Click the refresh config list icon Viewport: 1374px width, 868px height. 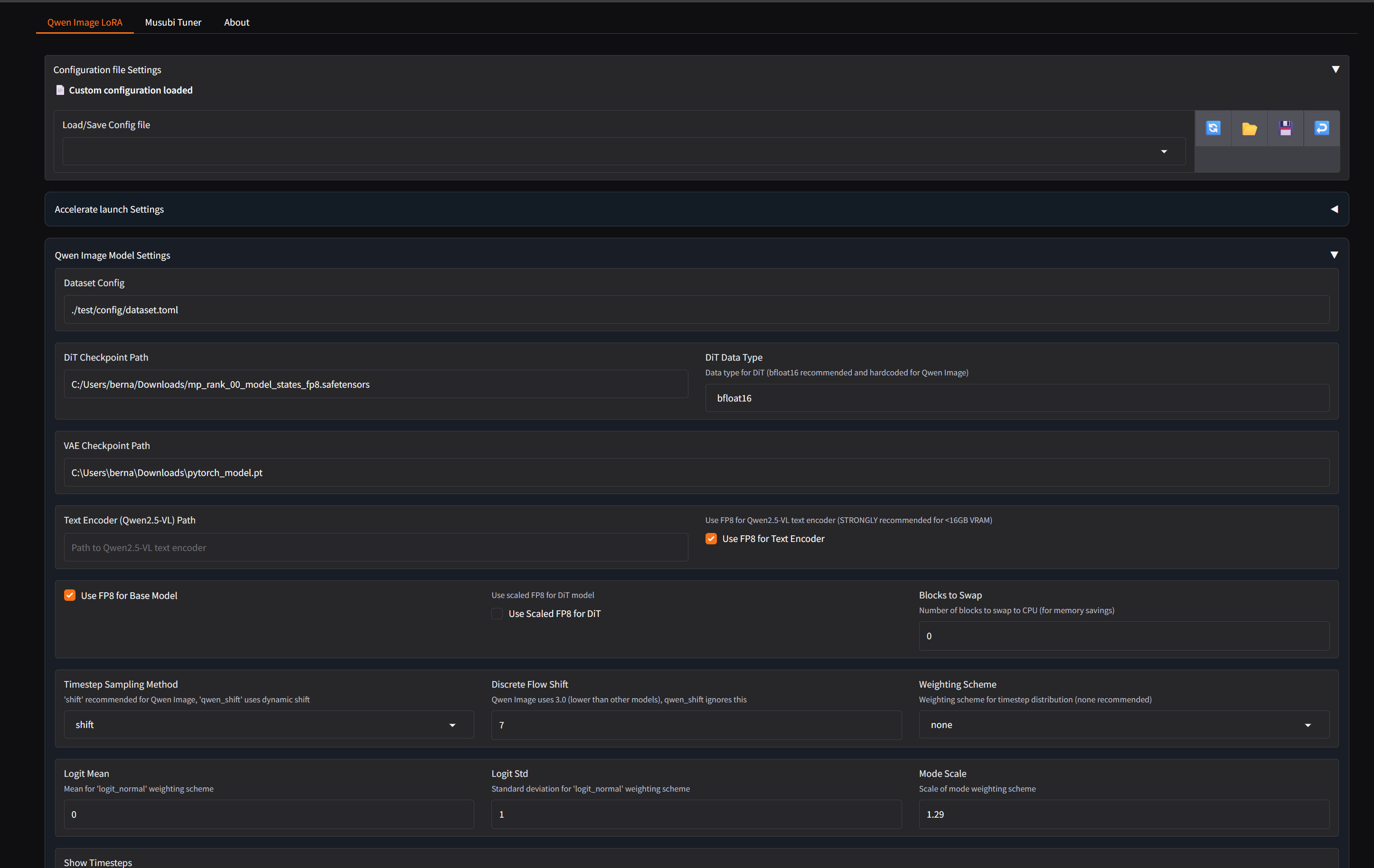pos(1213,128)
